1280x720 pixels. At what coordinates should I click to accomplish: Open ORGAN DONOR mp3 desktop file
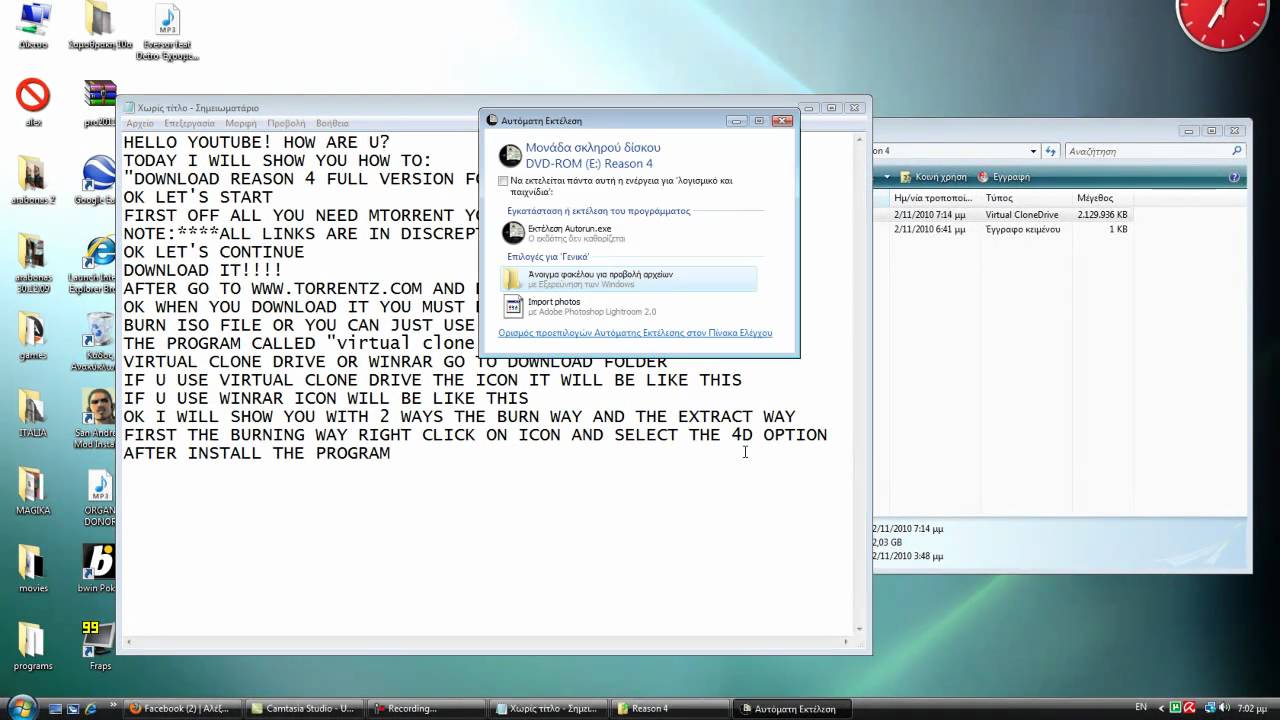click(x=99, y=498)
